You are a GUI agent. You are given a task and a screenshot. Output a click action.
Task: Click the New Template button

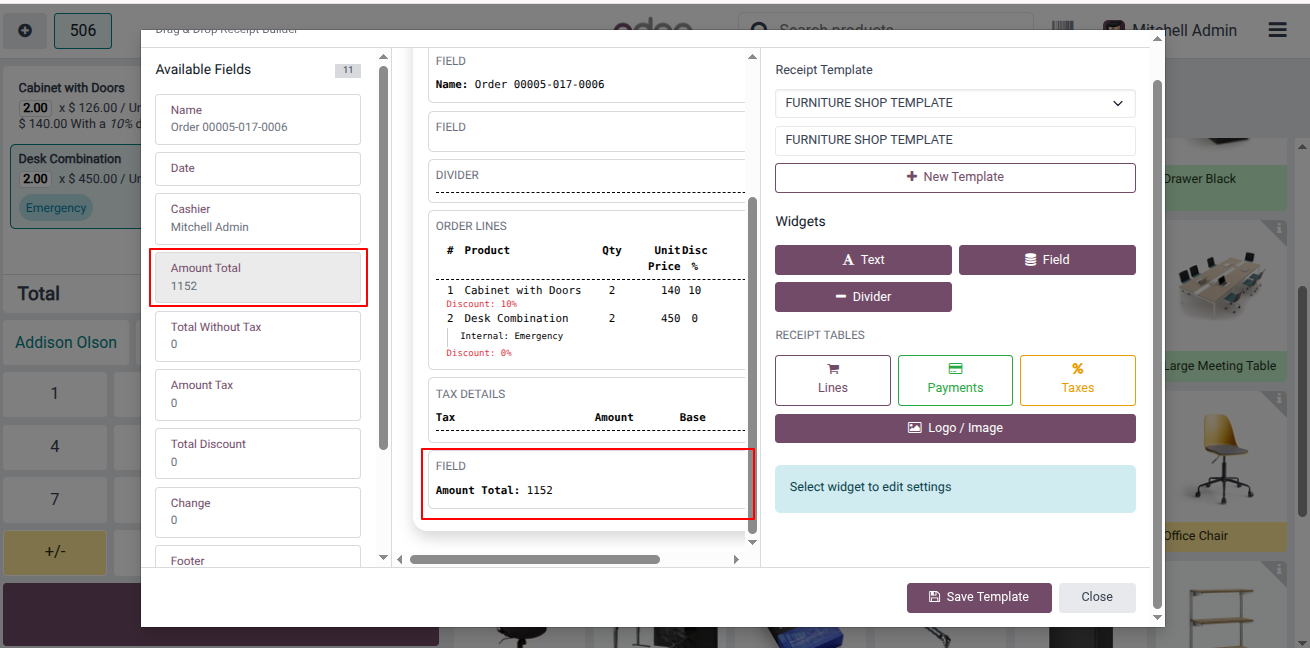coord(955,177)
